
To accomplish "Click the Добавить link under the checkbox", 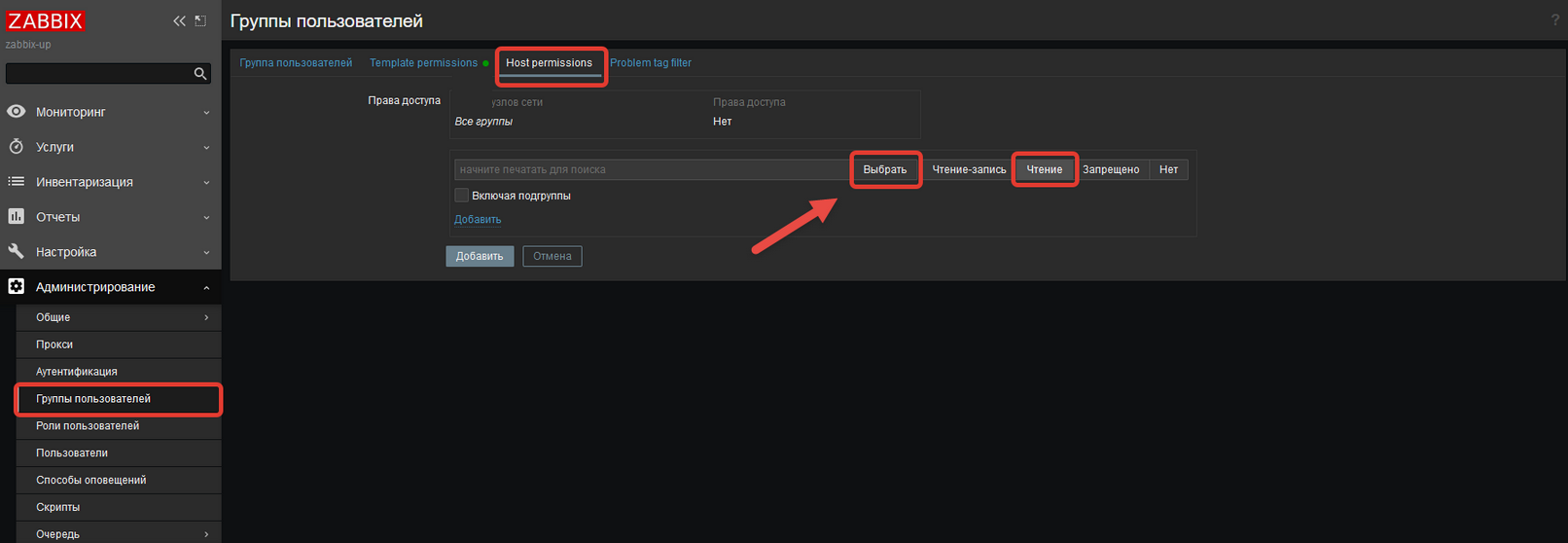I will point(478,220).
